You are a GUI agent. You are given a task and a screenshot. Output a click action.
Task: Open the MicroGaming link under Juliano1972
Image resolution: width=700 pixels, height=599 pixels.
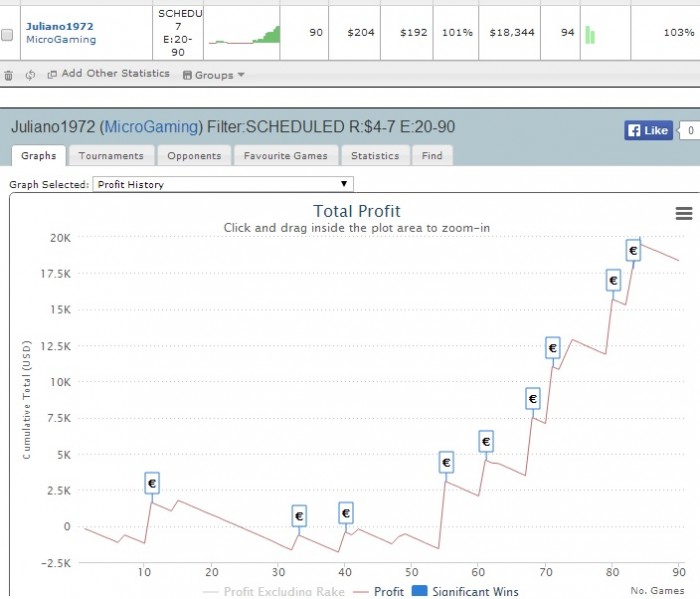pos(61,39)
